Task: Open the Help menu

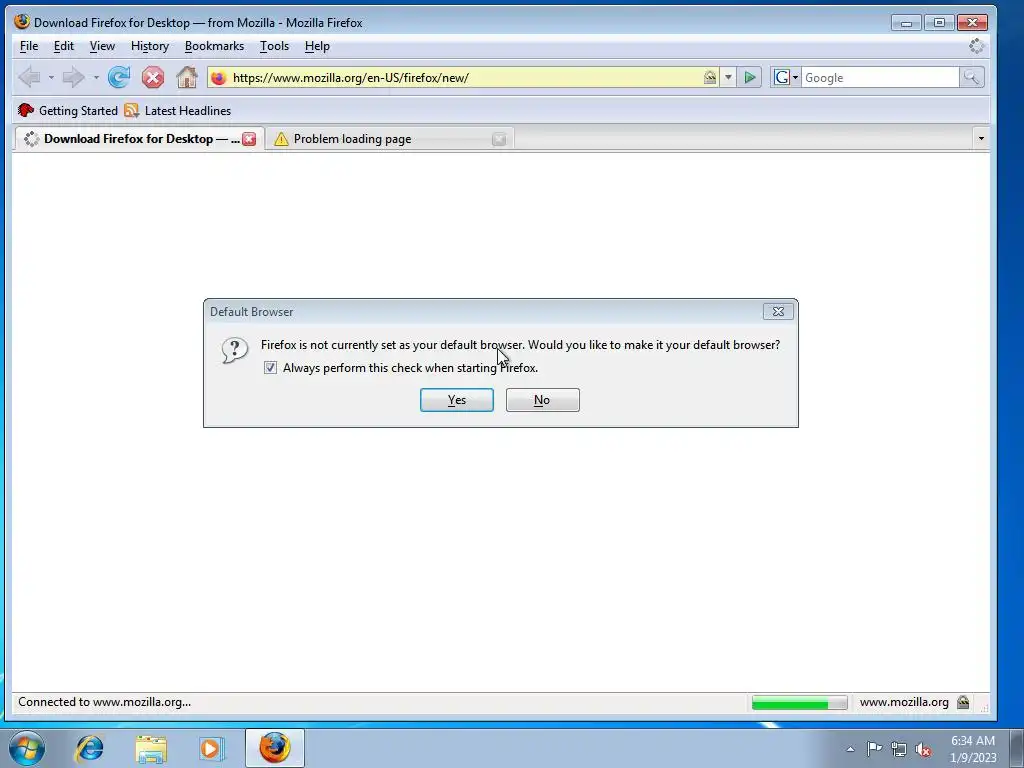Action: pos(317,46)
